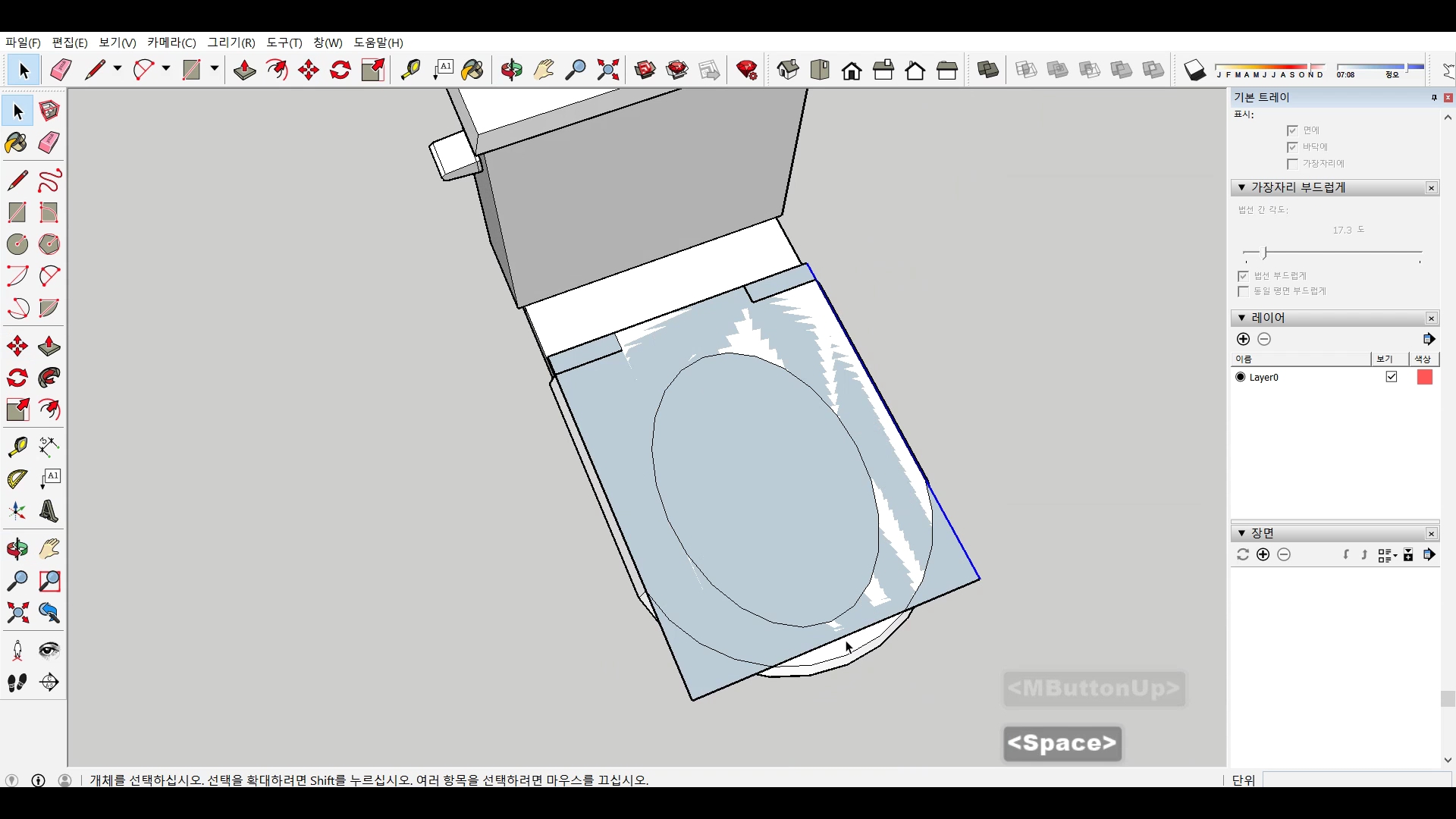This screenshot has width=1456, height=819.
Task: Enable the 동일 평면 부드럽게 checkbox
Action: [1243, 291]
